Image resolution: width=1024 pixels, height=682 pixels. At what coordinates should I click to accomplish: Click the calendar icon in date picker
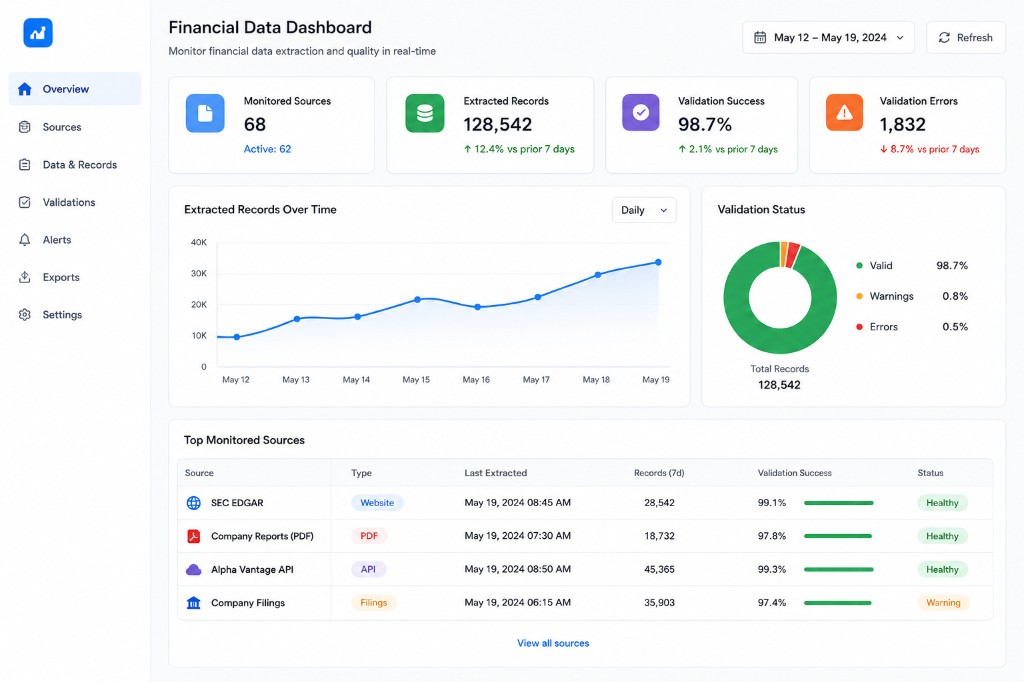(x=760, y=37)
